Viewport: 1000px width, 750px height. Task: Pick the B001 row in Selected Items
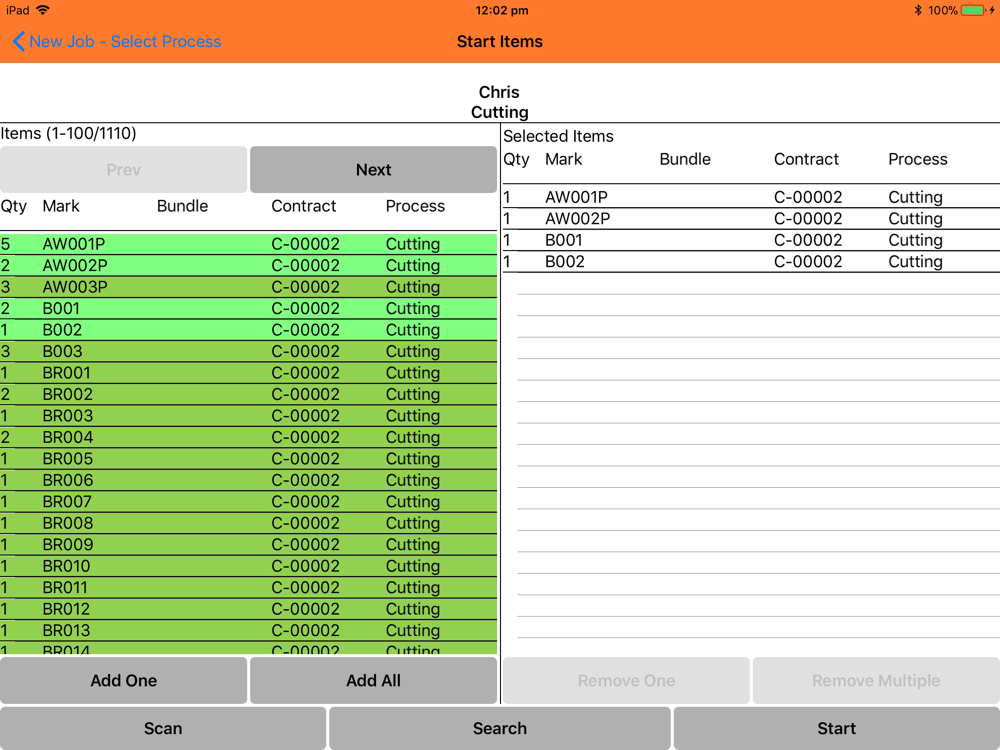coord(751,240)
